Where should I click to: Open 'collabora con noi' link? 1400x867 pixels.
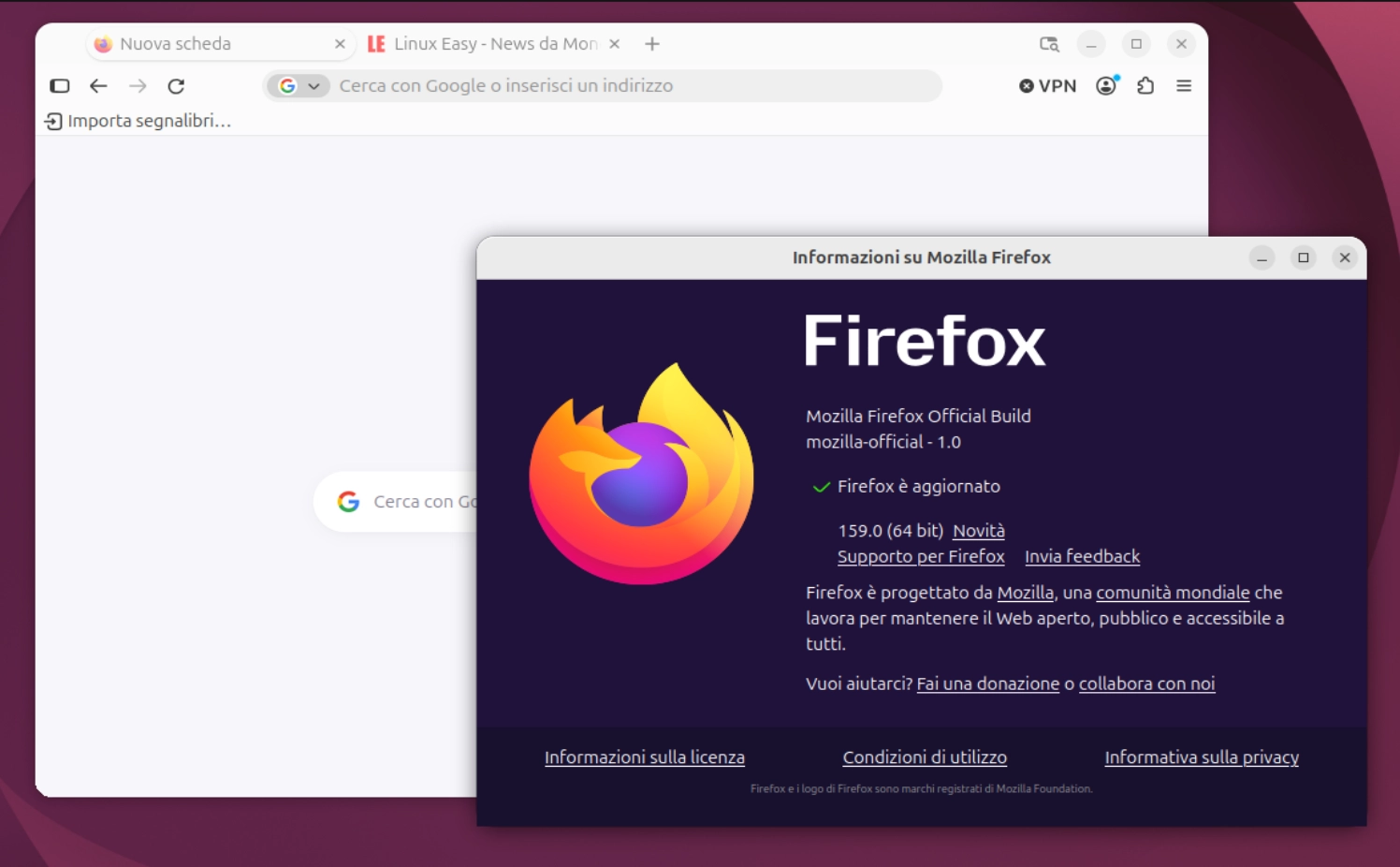click(1146, 684)
